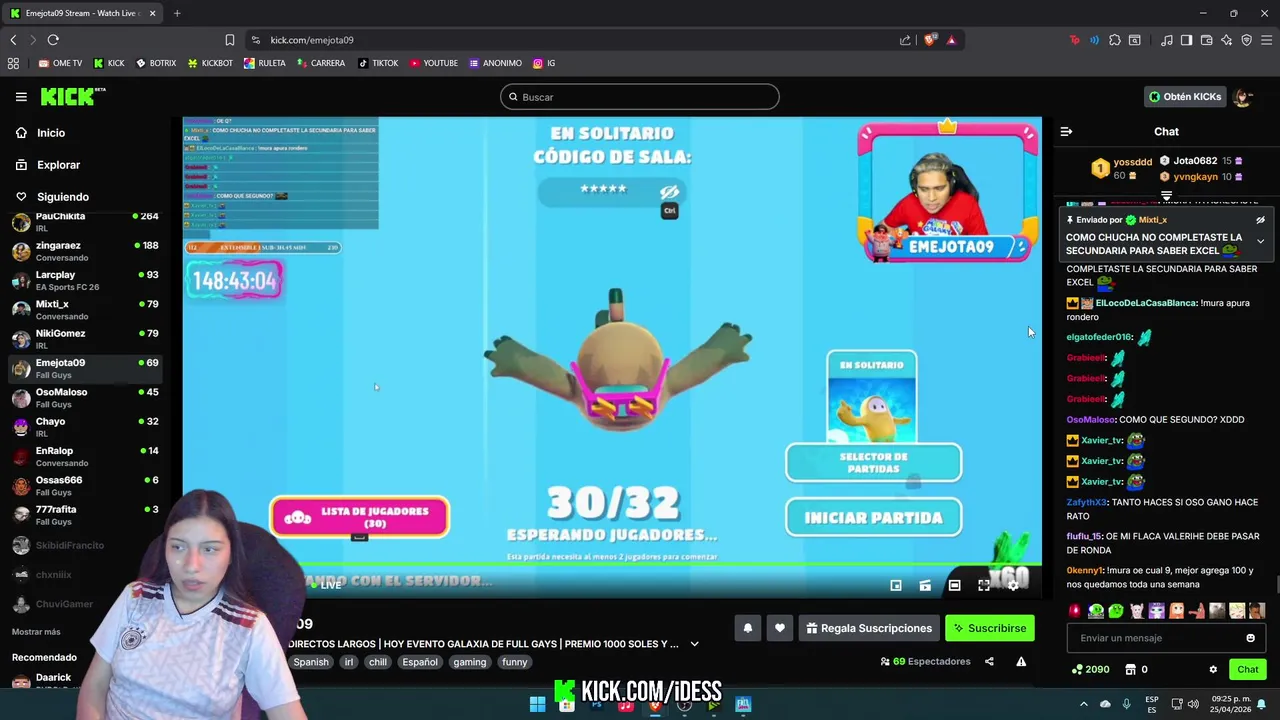Send message with green Chat button
Image resolution: width=1280 pixels, height=720 pixels.
1247,669
